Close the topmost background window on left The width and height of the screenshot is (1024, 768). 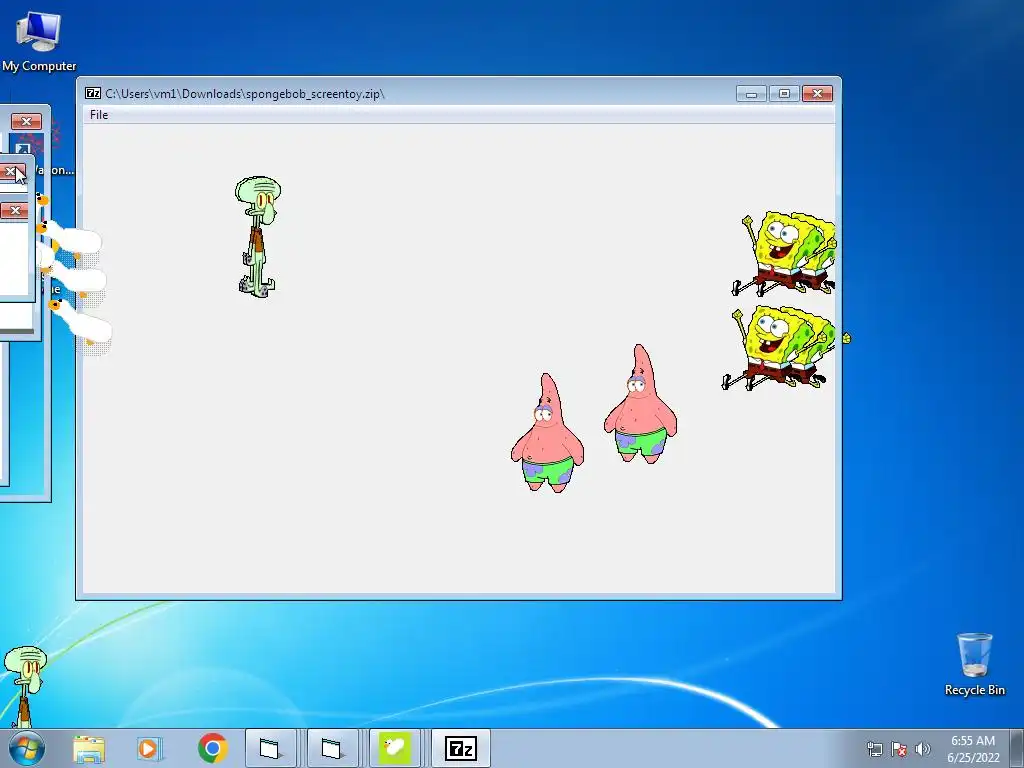coord(26,121)
